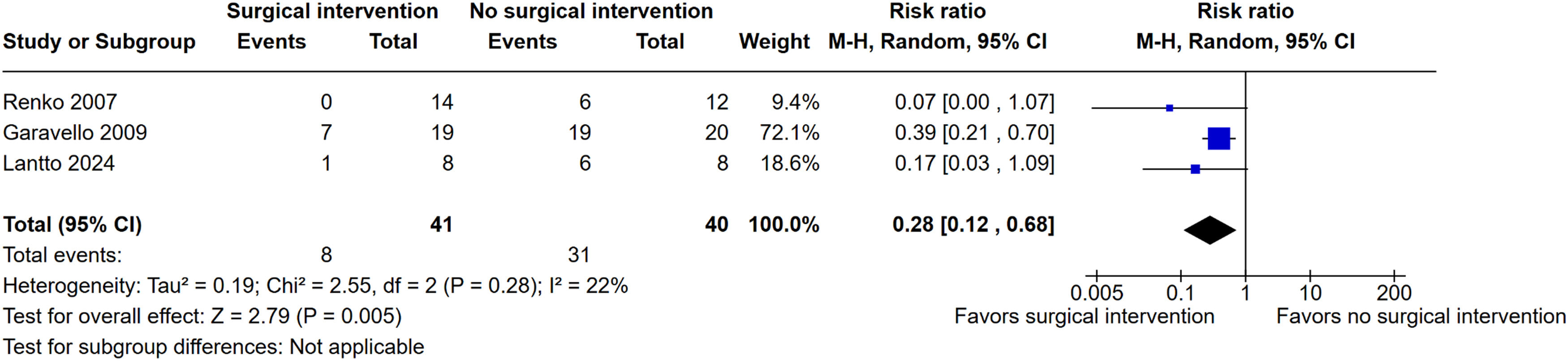1568x361 pixels.
Task: Click the 72.1% weight value
Action: point(789,132)
